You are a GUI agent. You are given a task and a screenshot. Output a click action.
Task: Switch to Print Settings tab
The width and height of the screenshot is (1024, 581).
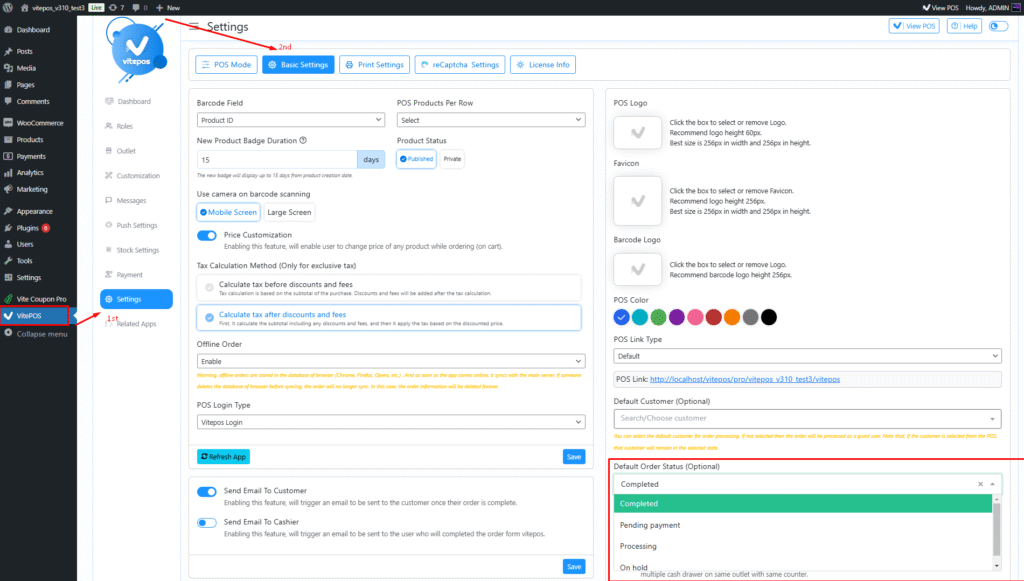click(374, 65)
